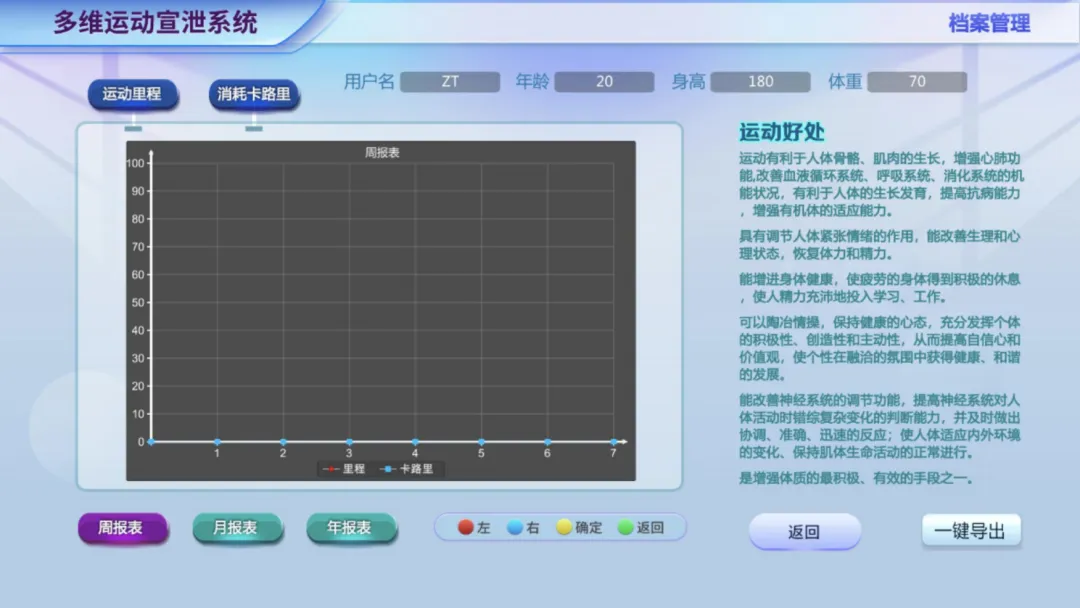
Task: Click the 用户名 field showing ZT
Action: coord(450,81)
